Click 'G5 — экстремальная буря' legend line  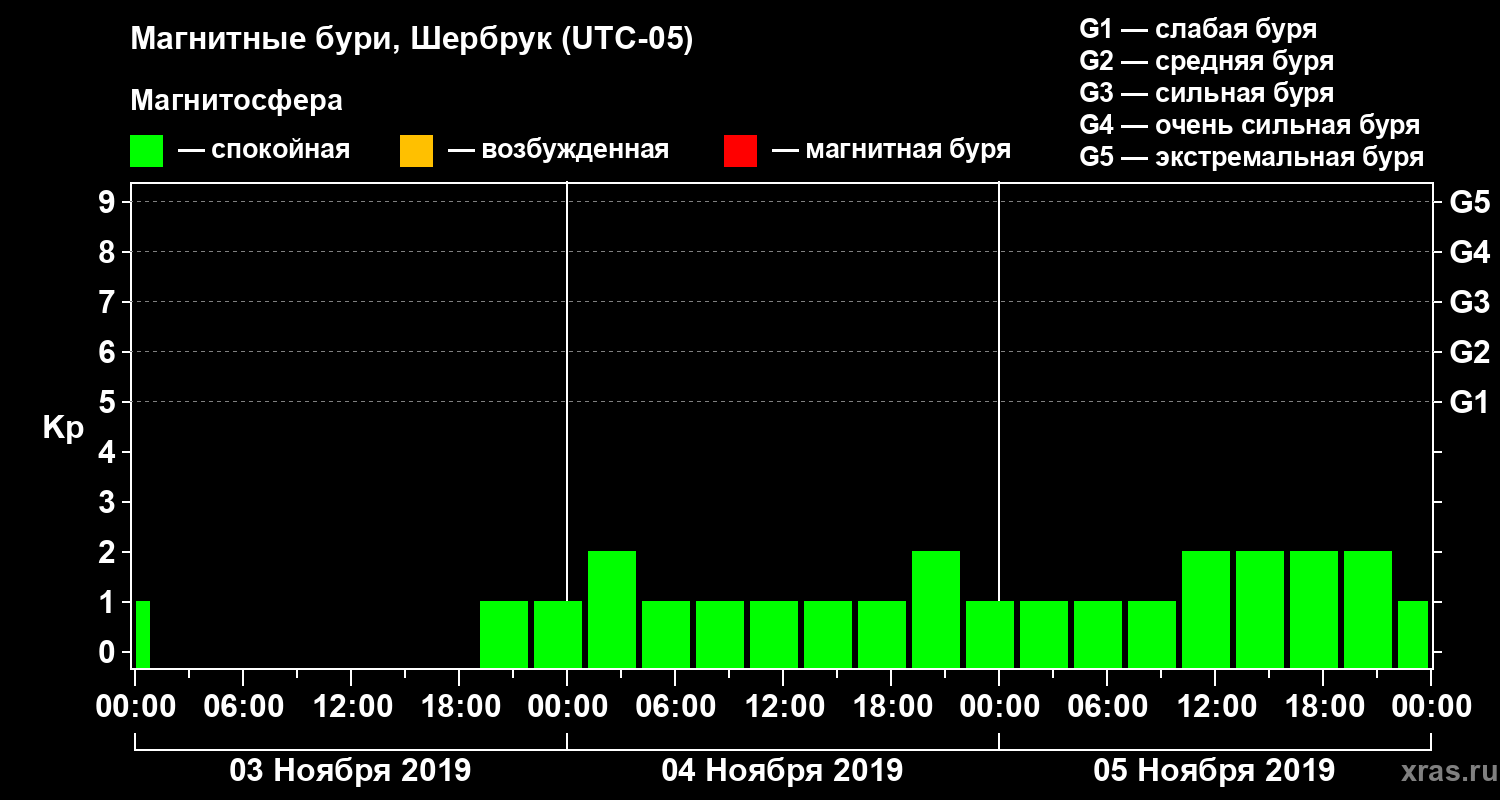coord(1251,157)
